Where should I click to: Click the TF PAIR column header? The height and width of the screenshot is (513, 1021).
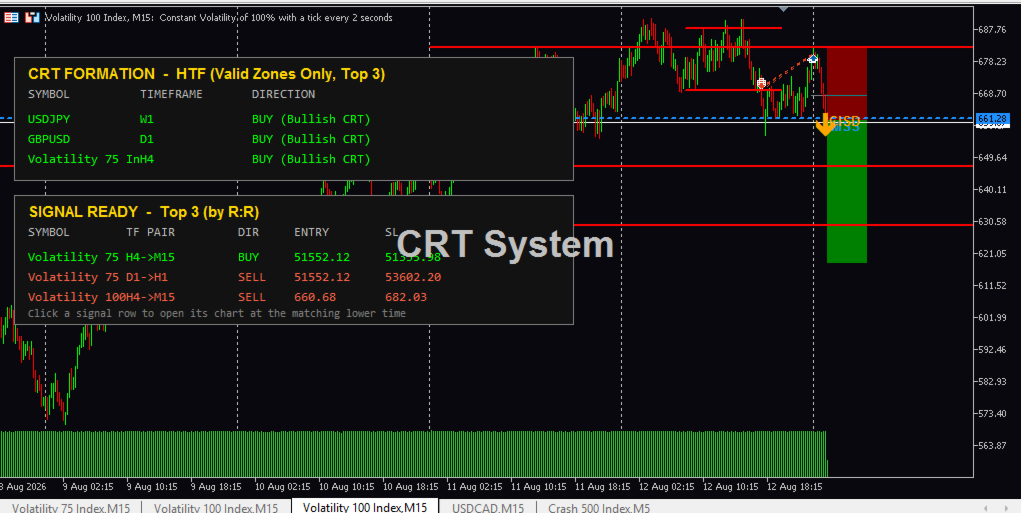150,232
